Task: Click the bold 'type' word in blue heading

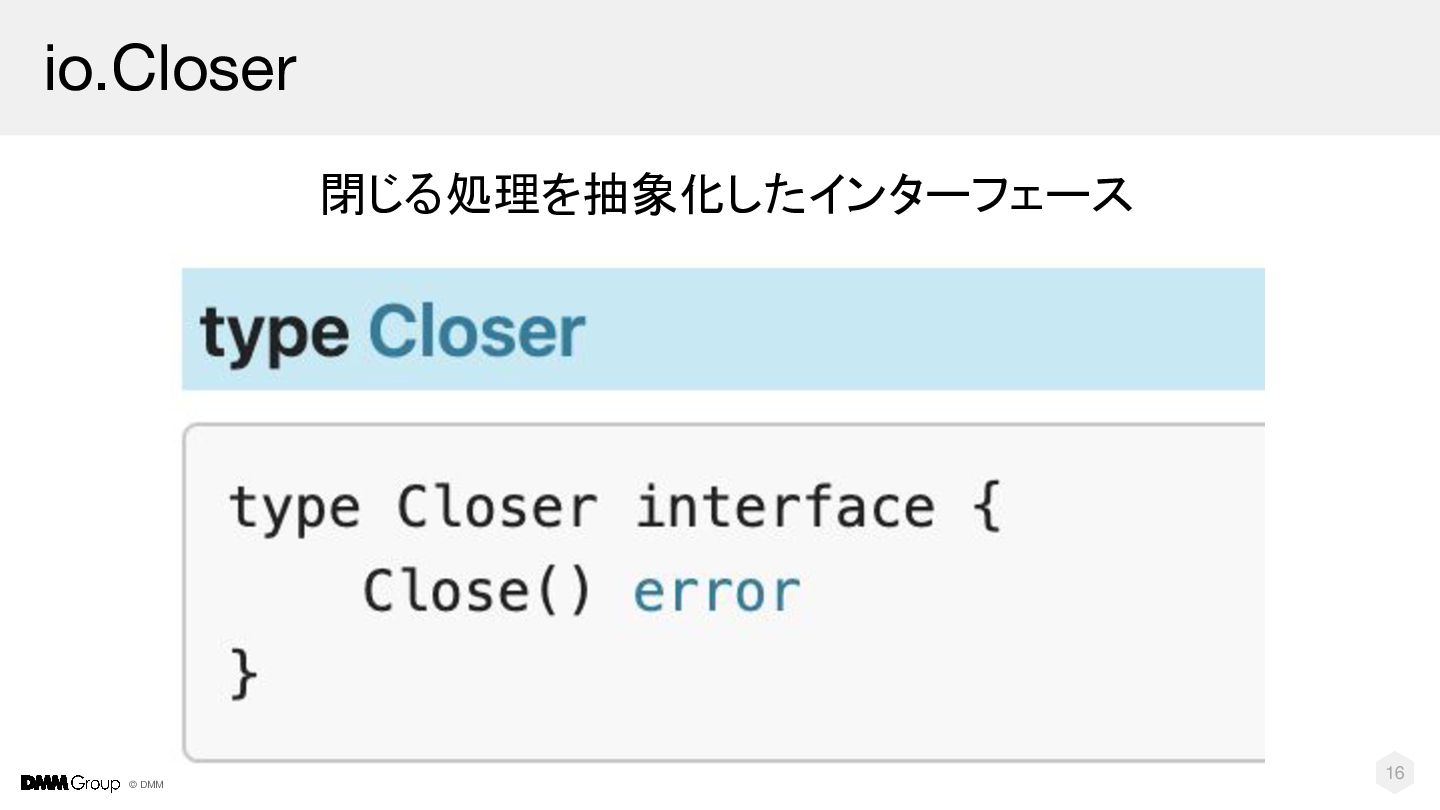Action: point(275,333)
